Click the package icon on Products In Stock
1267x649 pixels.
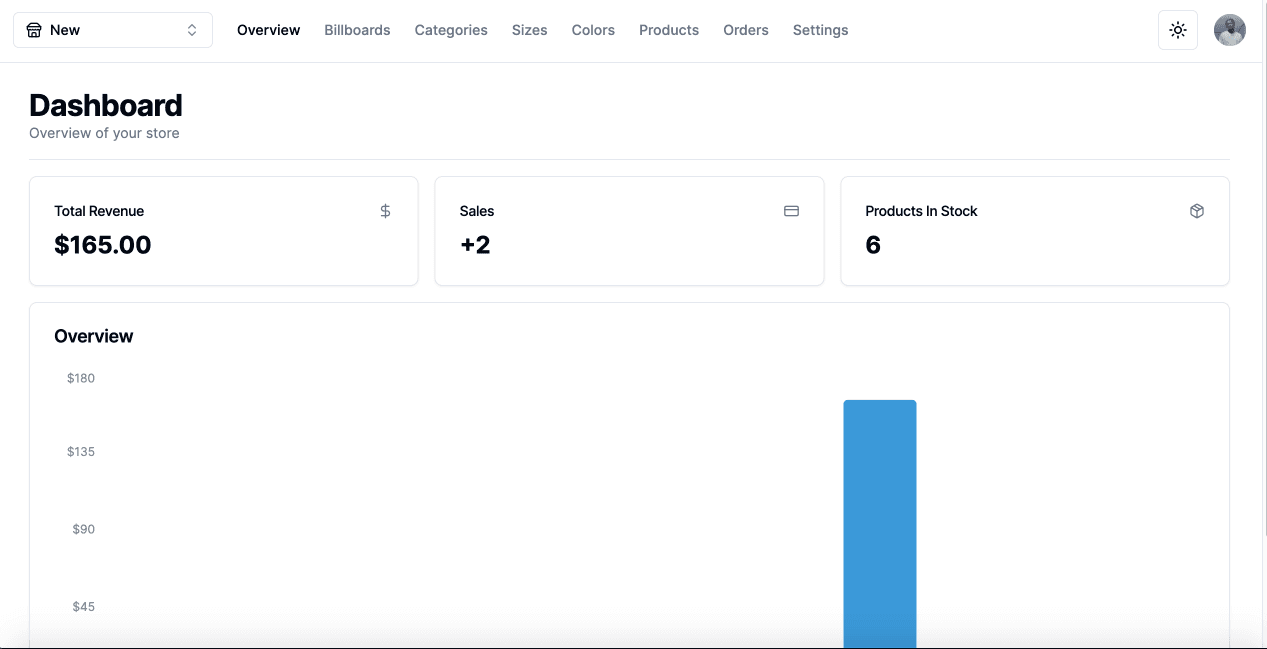tap(1196, 211)
